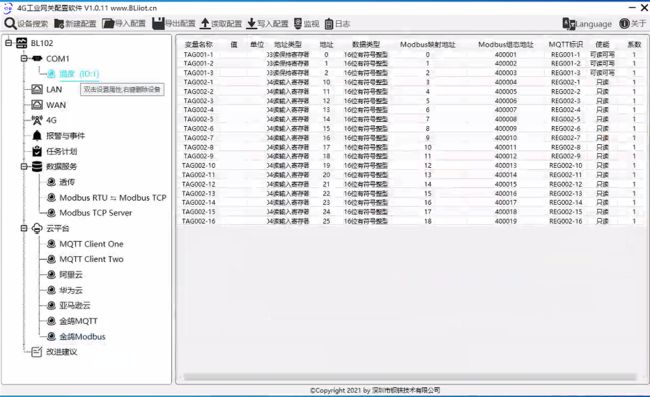Click the REG002-15 MQTT identifier cell
This screenshot has width=650, height=397.
click(x=566, y=212)
